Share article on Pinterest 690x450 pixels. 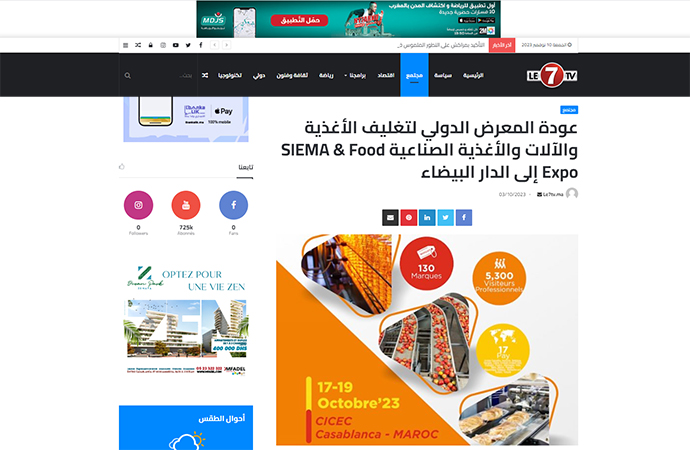409,217
